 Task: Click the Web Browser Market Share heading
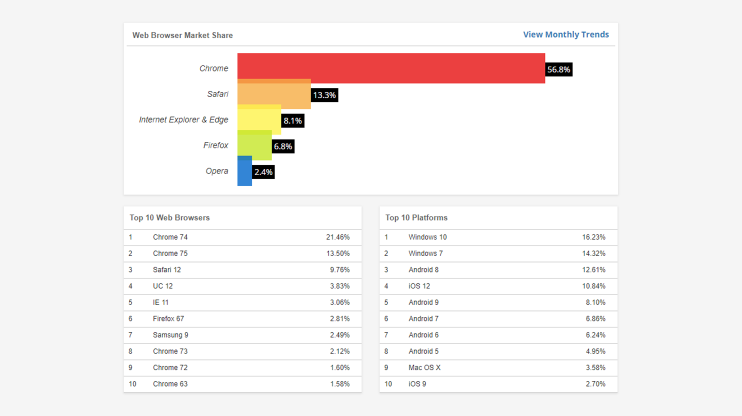click(183, 35)
